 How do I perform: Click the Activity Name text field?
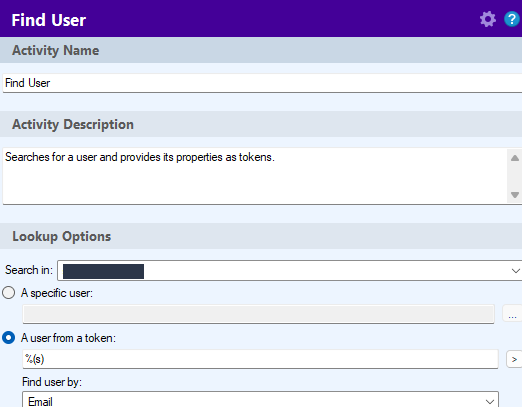pyautogui.click(x=262, y=83)
